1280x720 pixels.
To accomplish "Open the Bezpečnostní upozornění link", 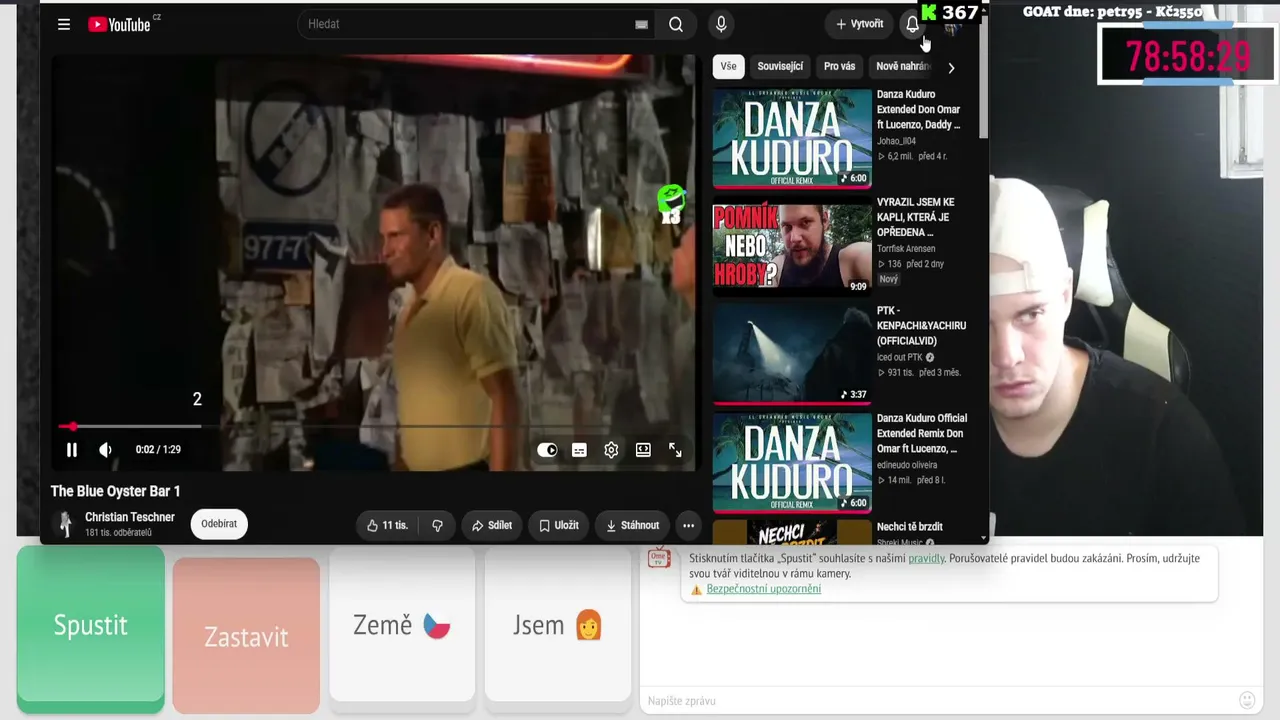I will coord(764,589).
